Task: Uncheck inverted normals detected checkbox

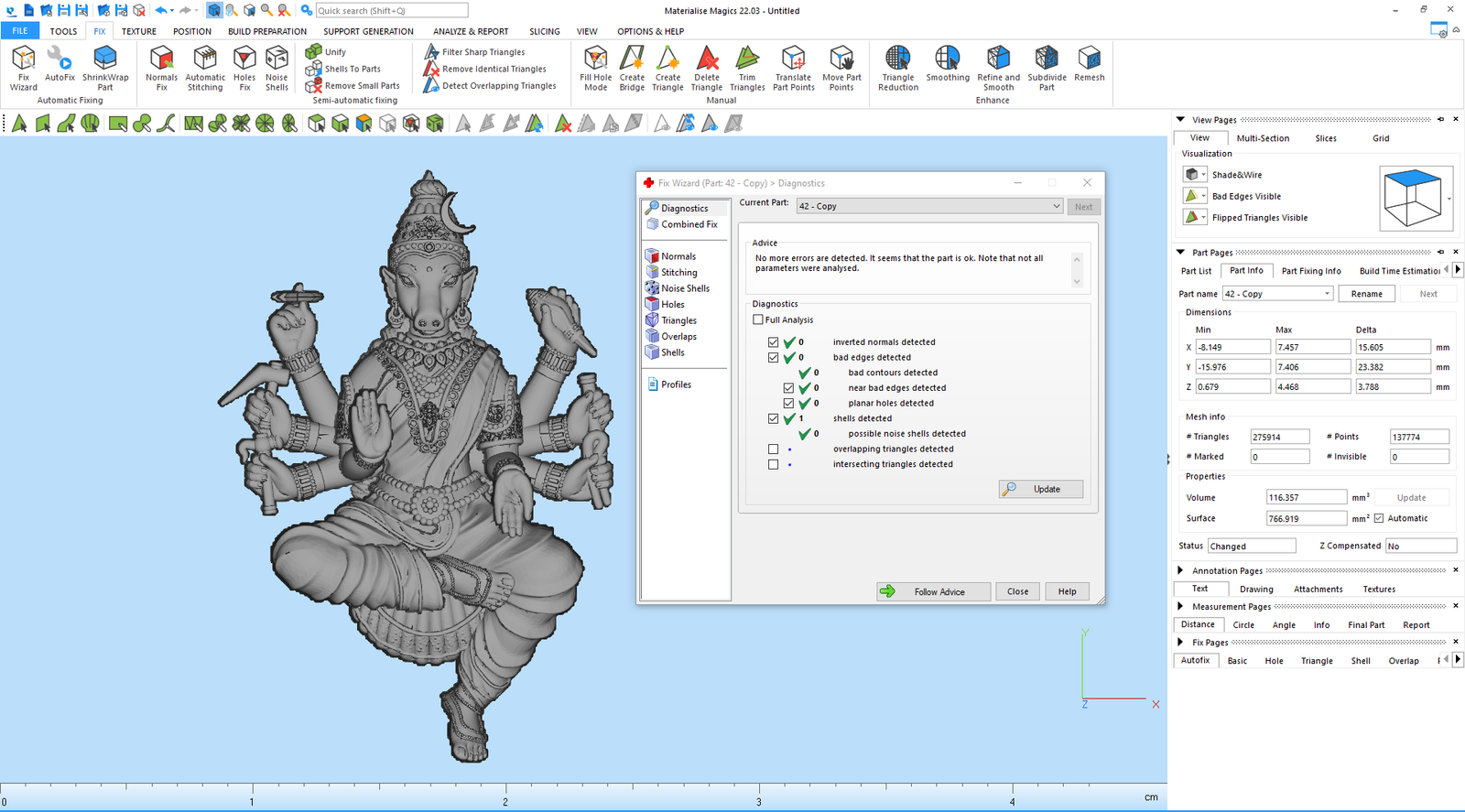Action: 773,342
